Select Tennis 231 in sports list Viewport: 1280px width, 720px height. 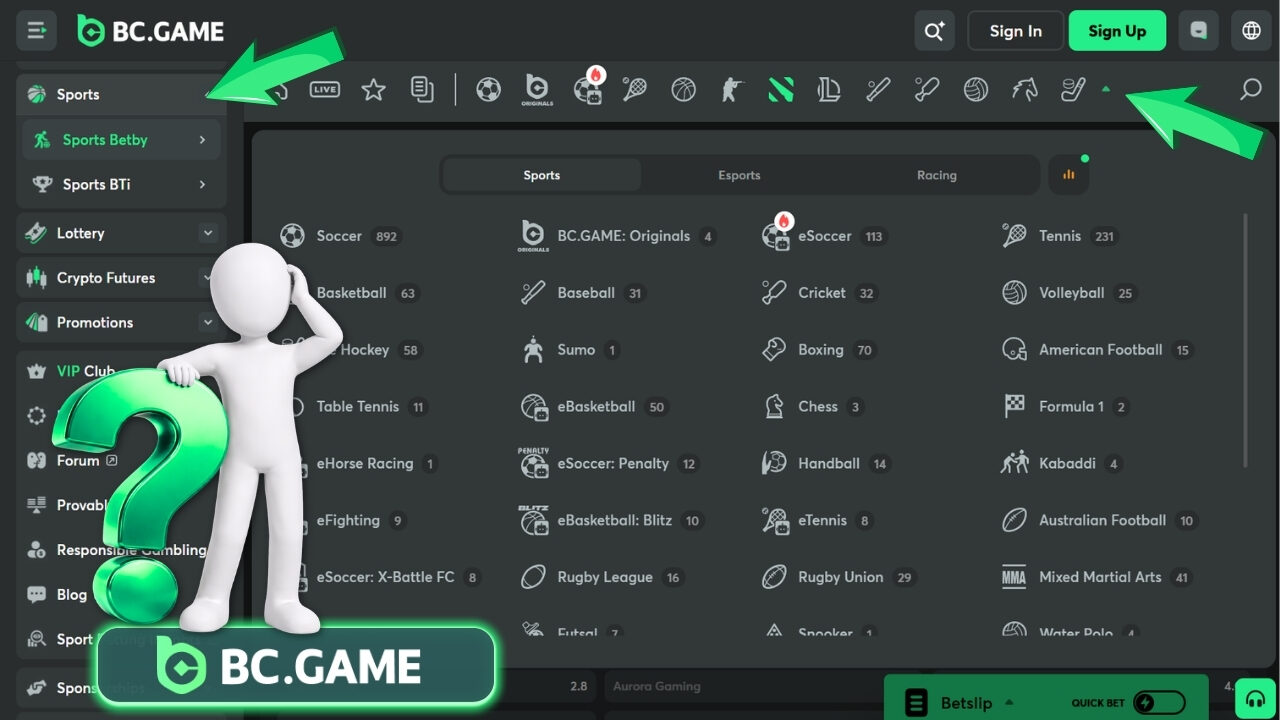tap(1059, 236)
